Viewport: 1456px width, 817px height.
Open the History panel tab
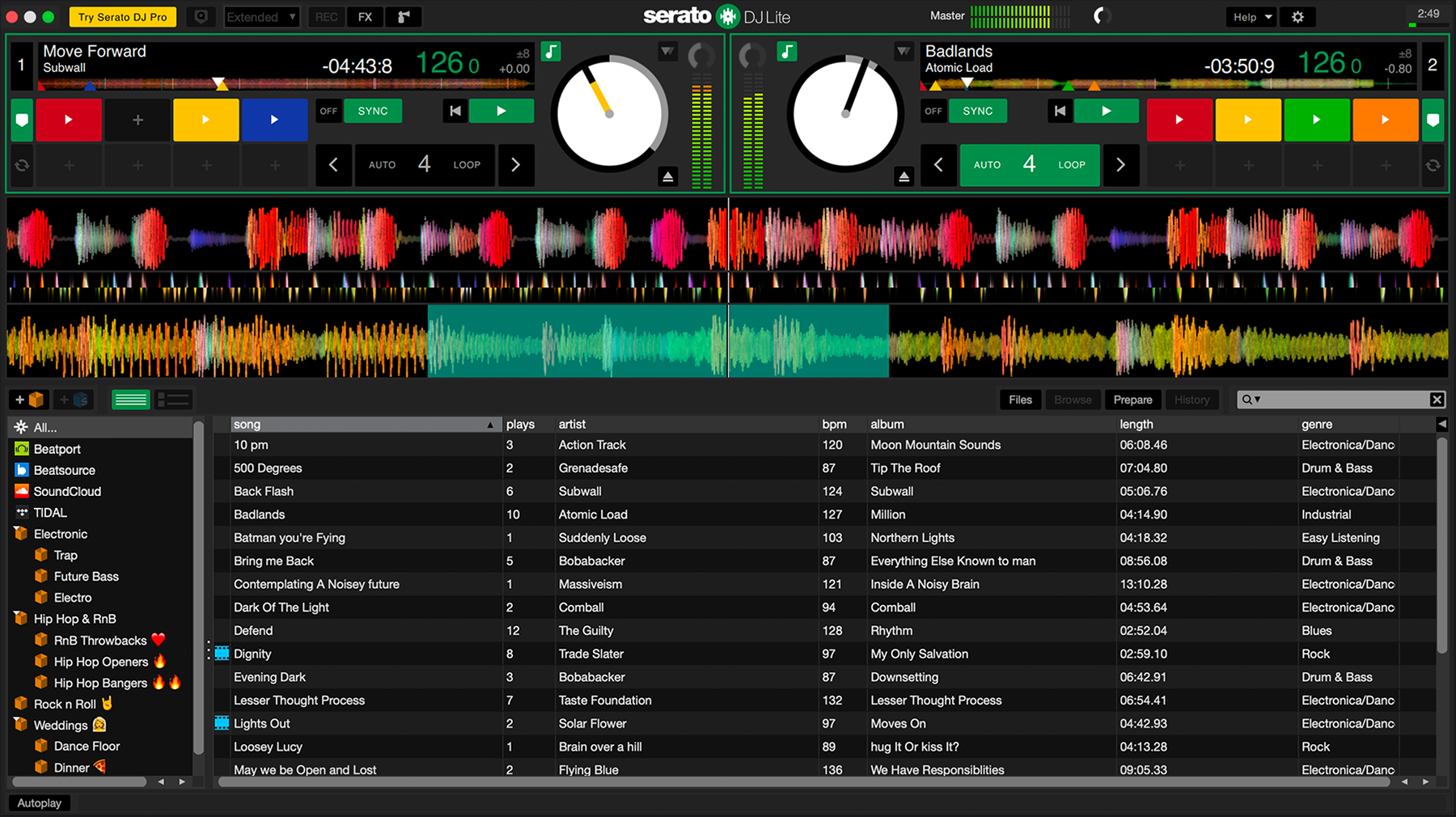tap(1191, 400)
